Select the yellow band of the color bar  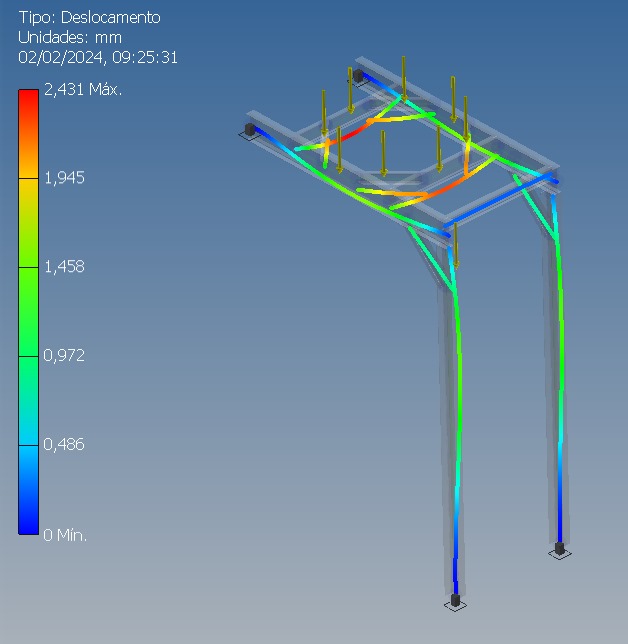pyautogui.click(x=29, y=200)
